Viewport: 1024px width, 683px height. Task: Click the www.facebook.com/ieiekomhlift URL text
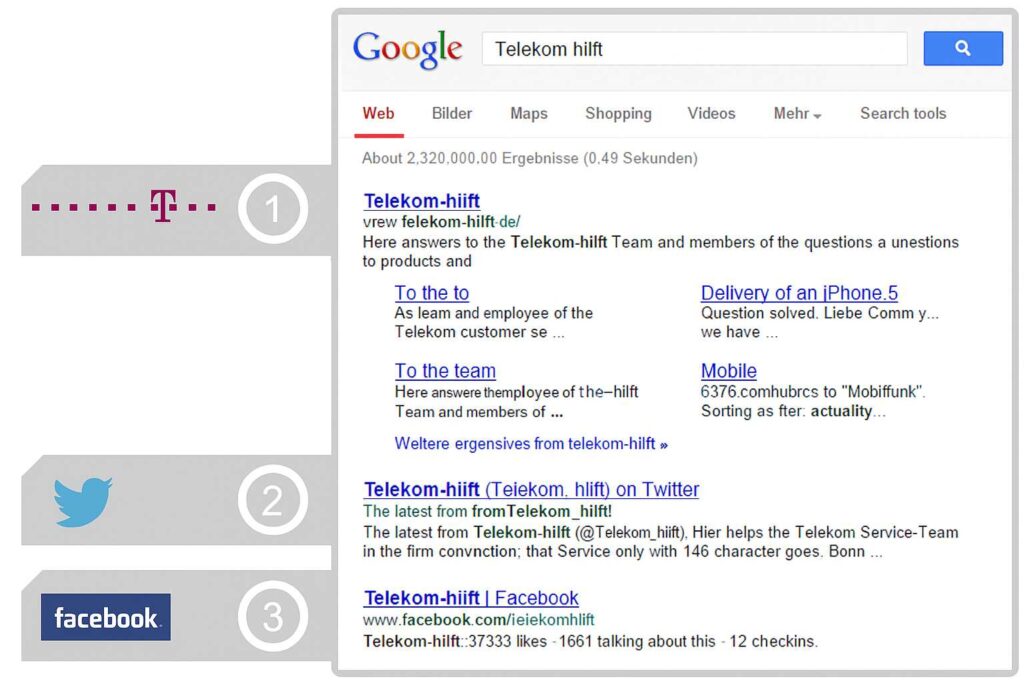479,620
